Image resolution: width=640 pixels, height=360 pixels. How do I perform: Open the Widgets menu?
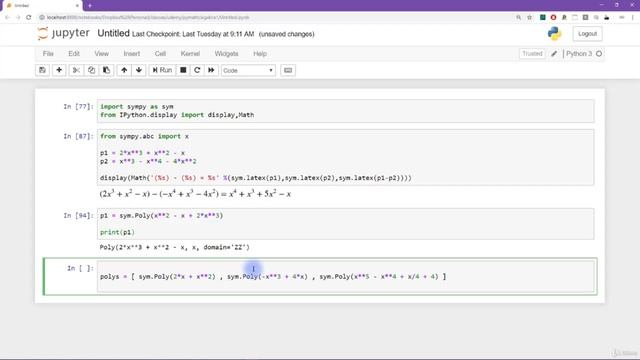point(226,53)
